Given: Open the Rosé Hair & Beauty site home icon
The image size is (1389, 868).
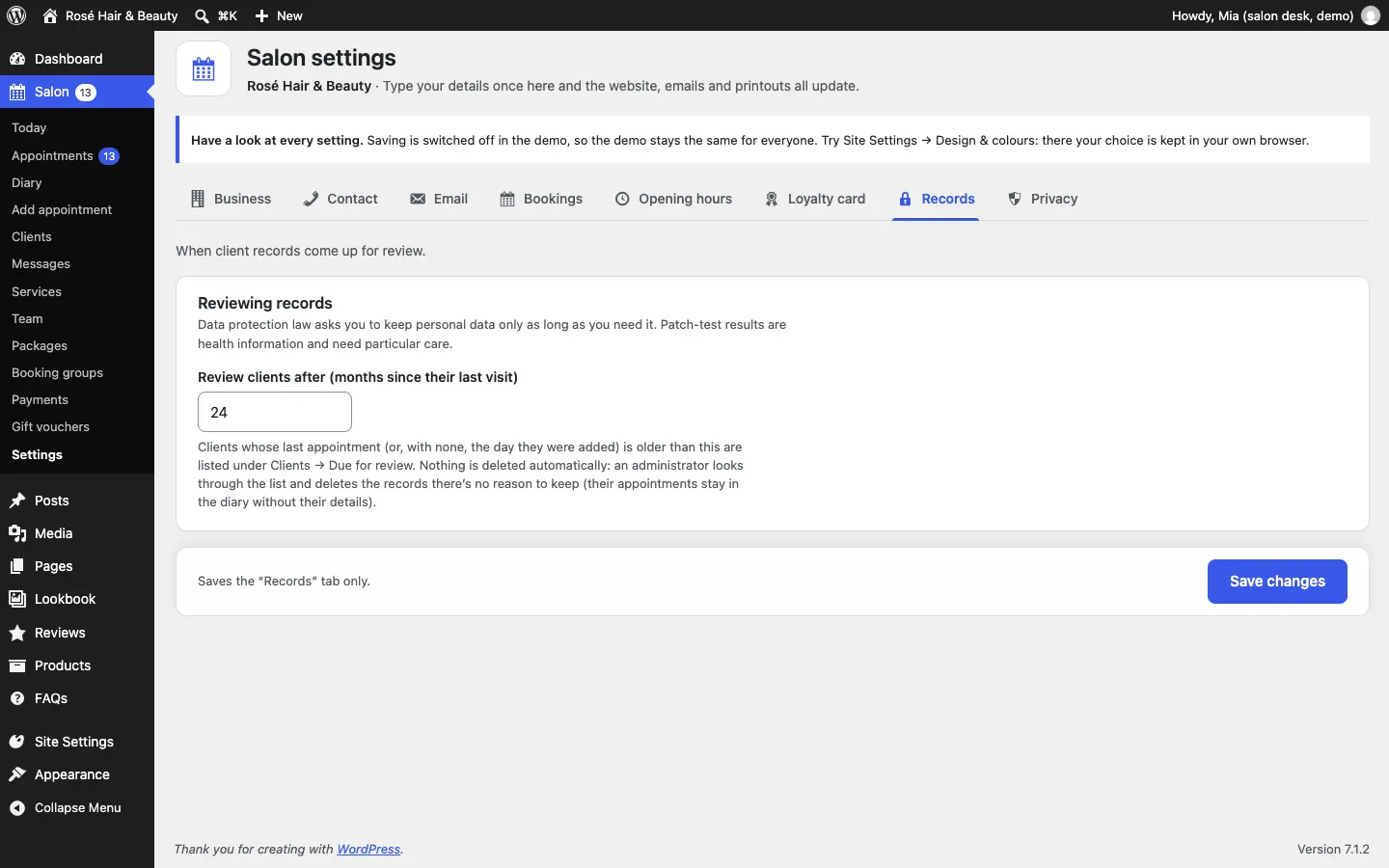Looking at the screenshot, I should [50, 15].
